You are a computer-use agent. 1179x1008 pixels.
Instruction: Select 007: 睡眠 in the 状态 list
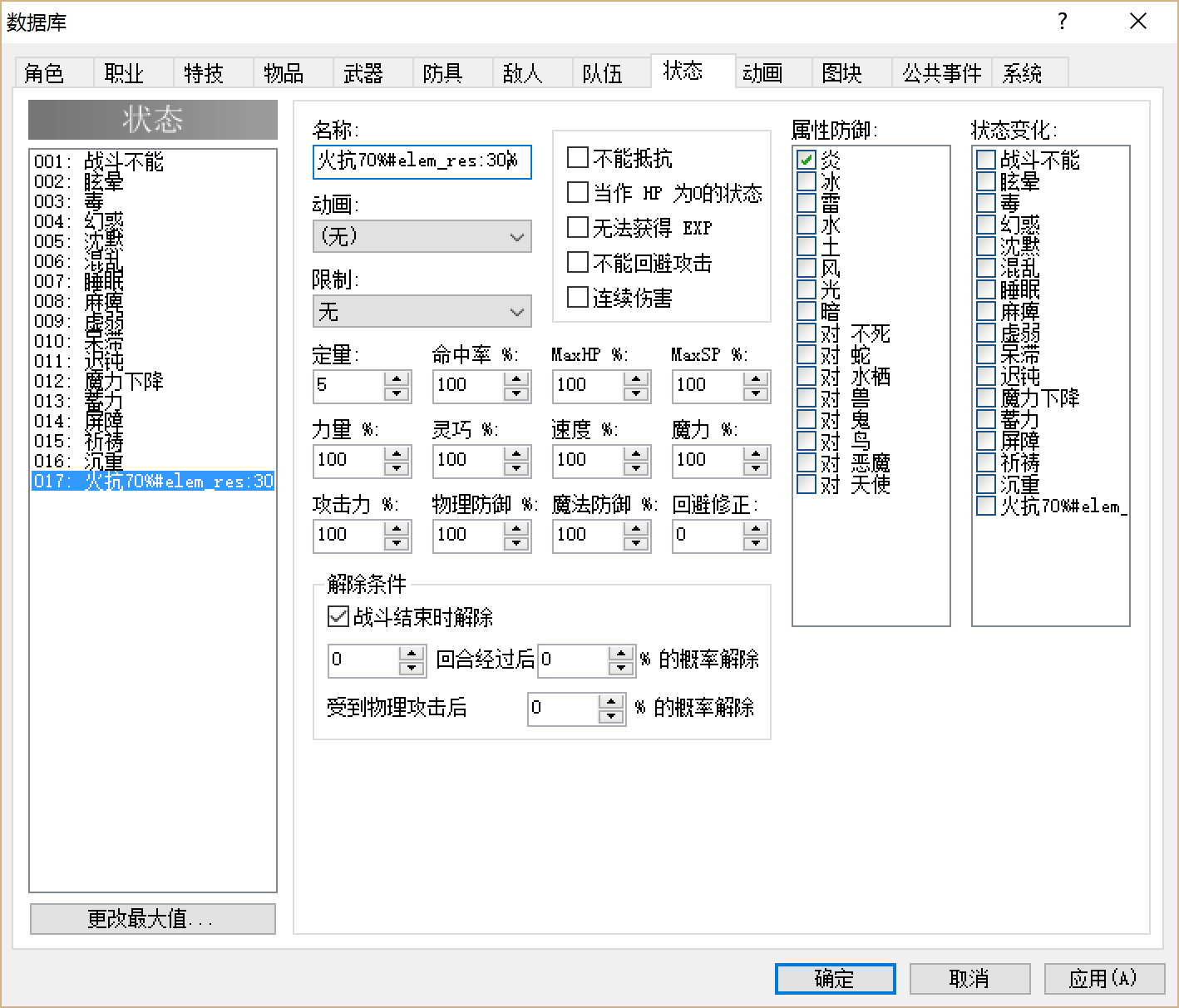point(153,281)
